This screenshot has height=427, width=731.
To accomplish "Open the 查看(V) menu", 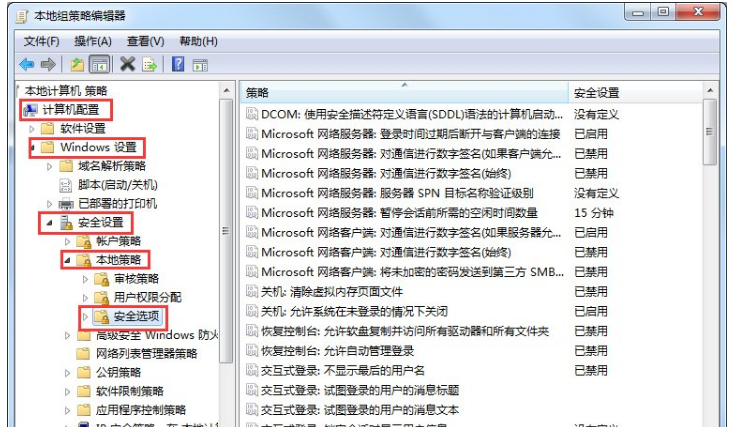I will (x=145, y=41).
